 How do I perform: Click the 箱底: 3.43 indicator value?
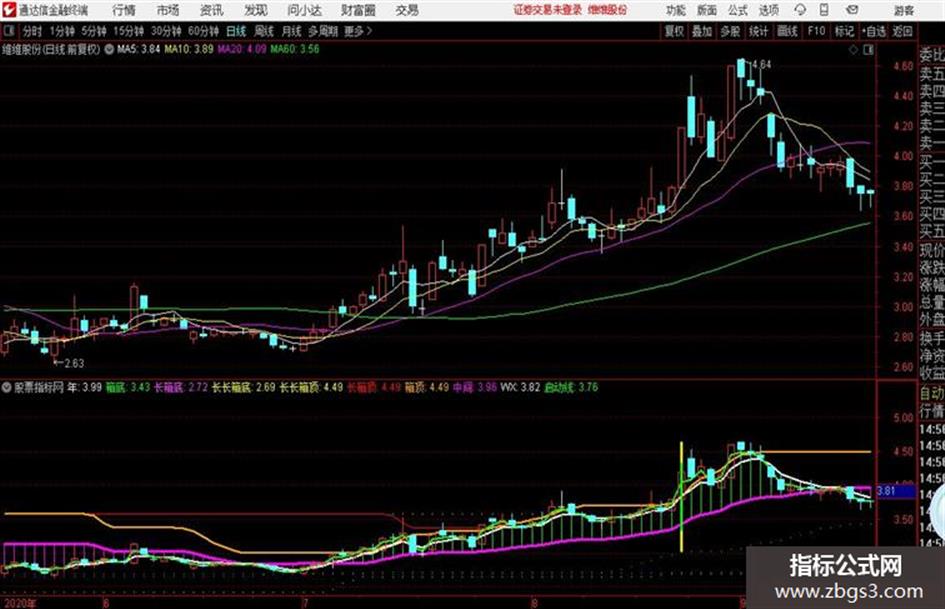pyautogui.click(x=128, y=387)
